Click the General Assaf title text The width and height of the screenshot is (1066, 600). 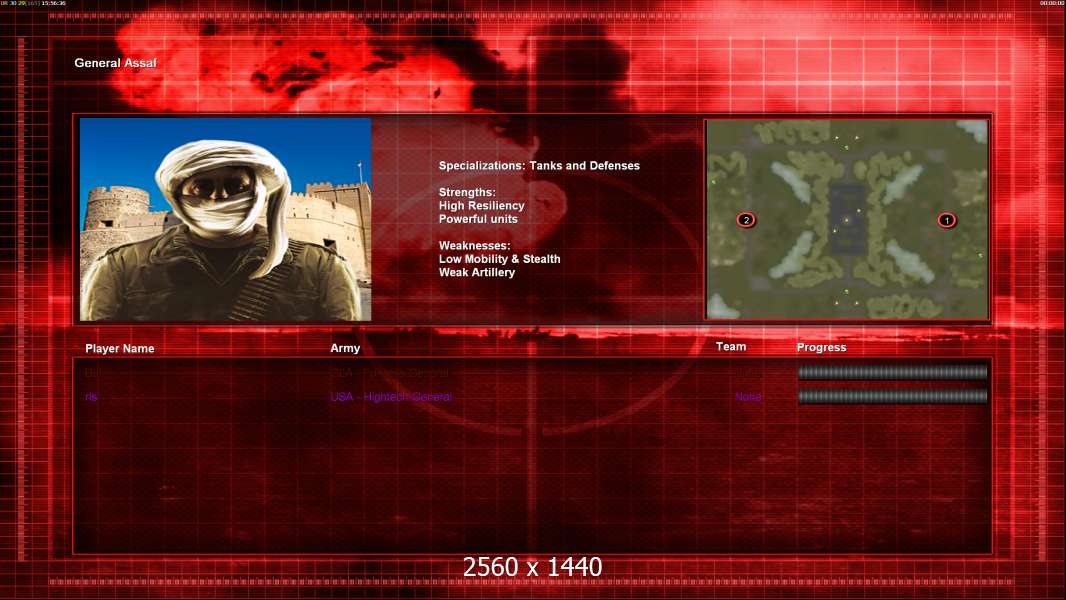tap(115, 63)
